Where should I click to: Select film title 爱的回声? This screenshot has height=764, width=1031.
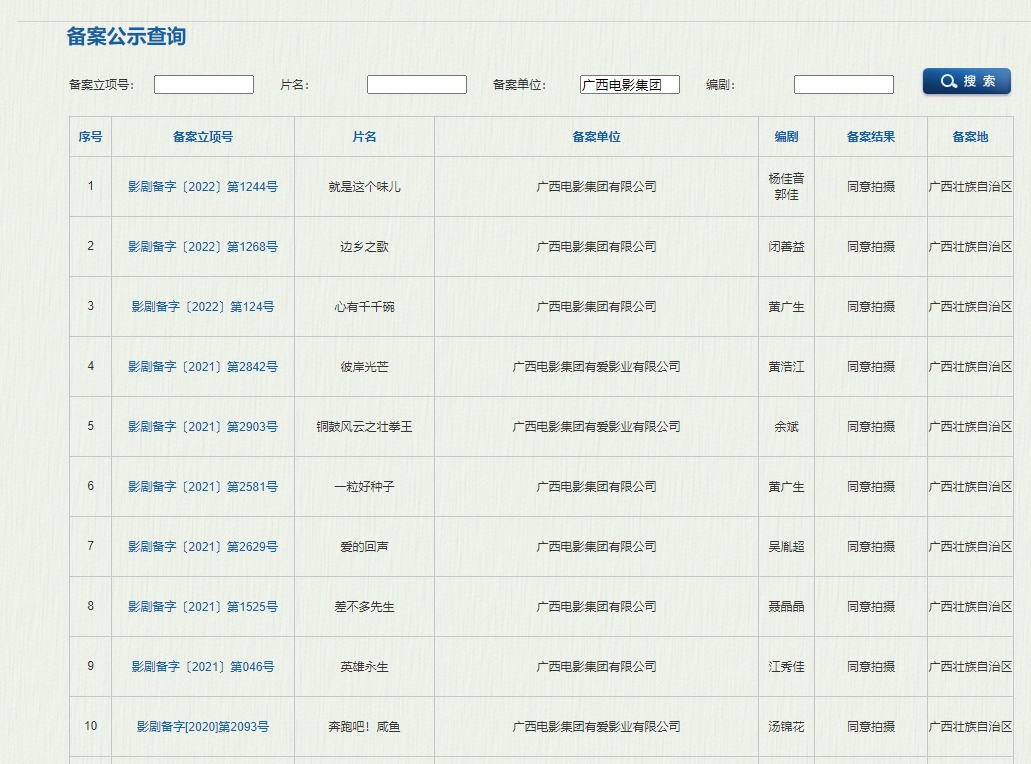pyautogui.click(x=364, y=546)
